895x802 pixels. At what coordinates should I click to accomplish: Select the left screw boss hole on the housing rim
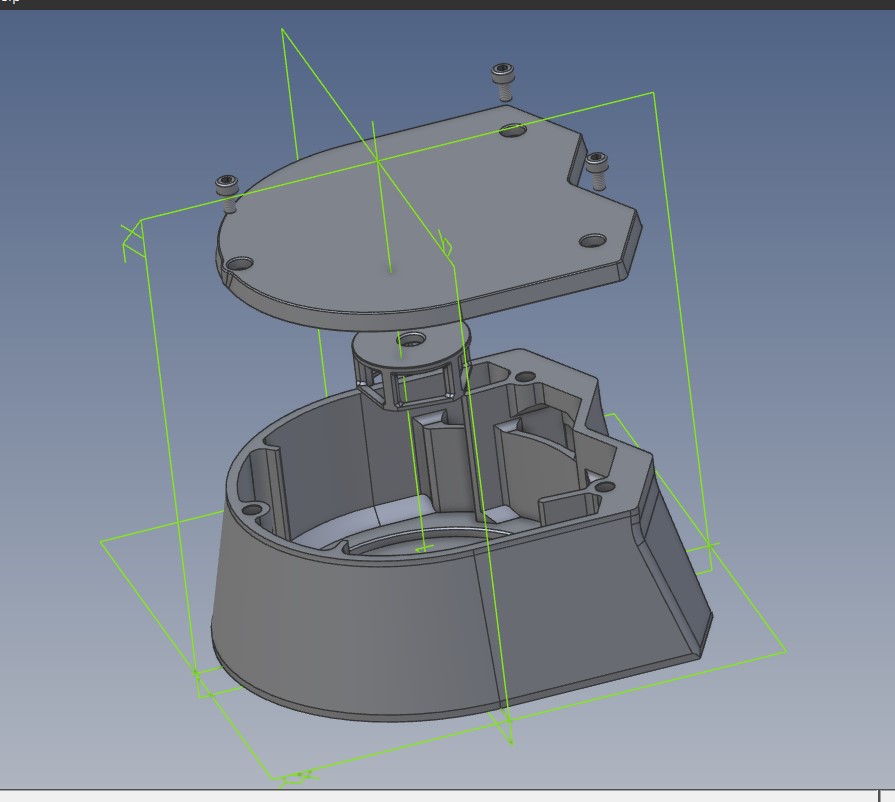coord(253,509)
